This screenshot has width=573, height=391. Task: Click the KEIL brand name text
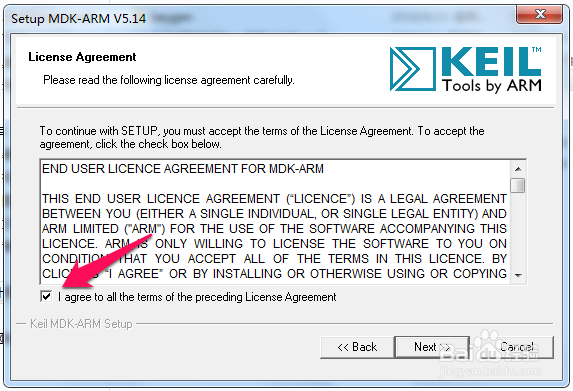pyautogui.click(x=491, y=61)
